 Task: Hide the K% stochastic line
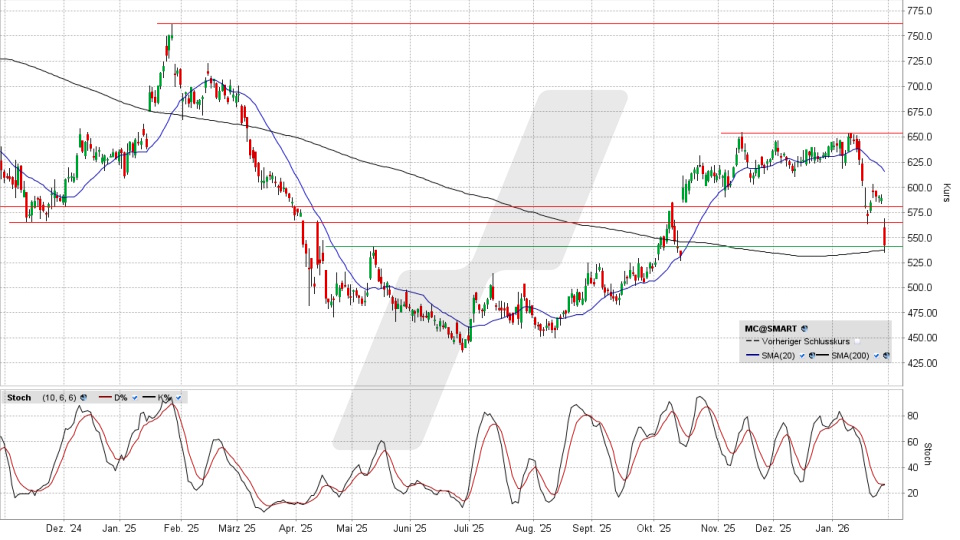click(x=178, y=398)
